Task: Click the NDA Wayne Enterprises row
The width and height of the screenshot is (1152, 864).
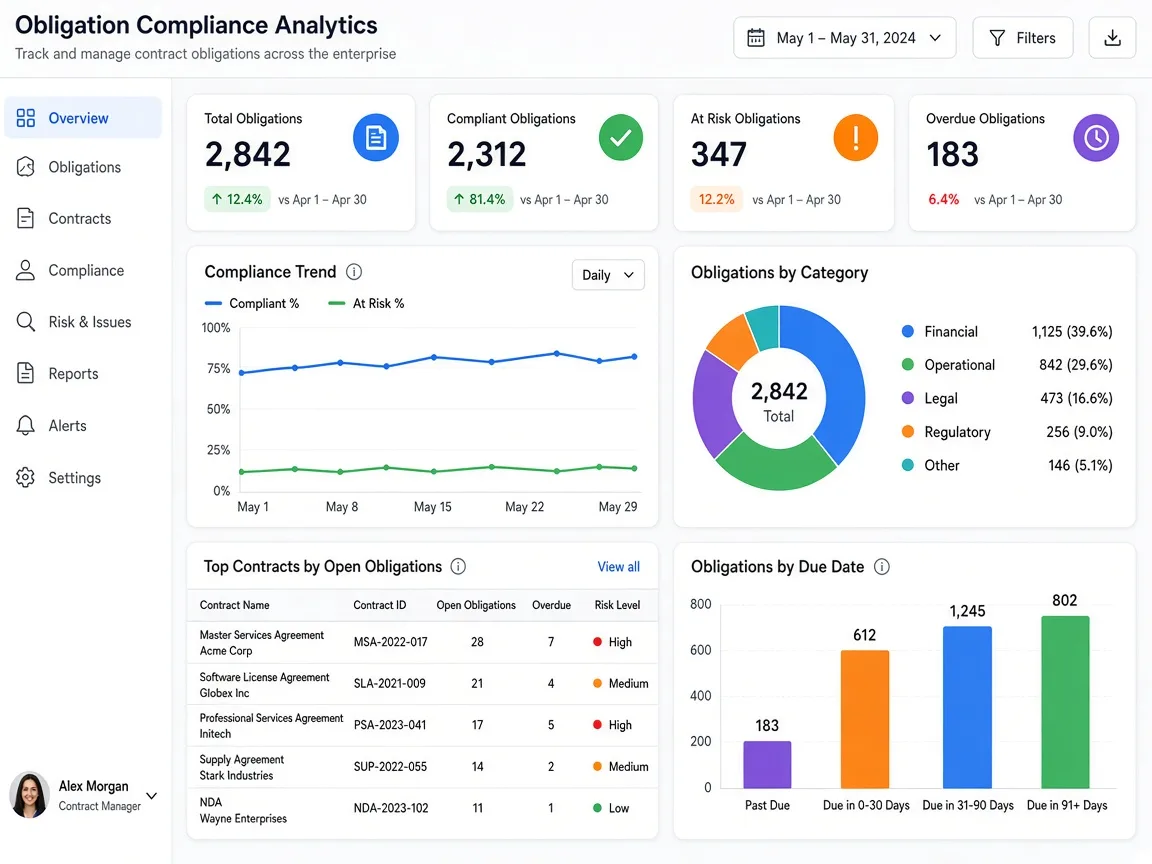Action: 422,810
